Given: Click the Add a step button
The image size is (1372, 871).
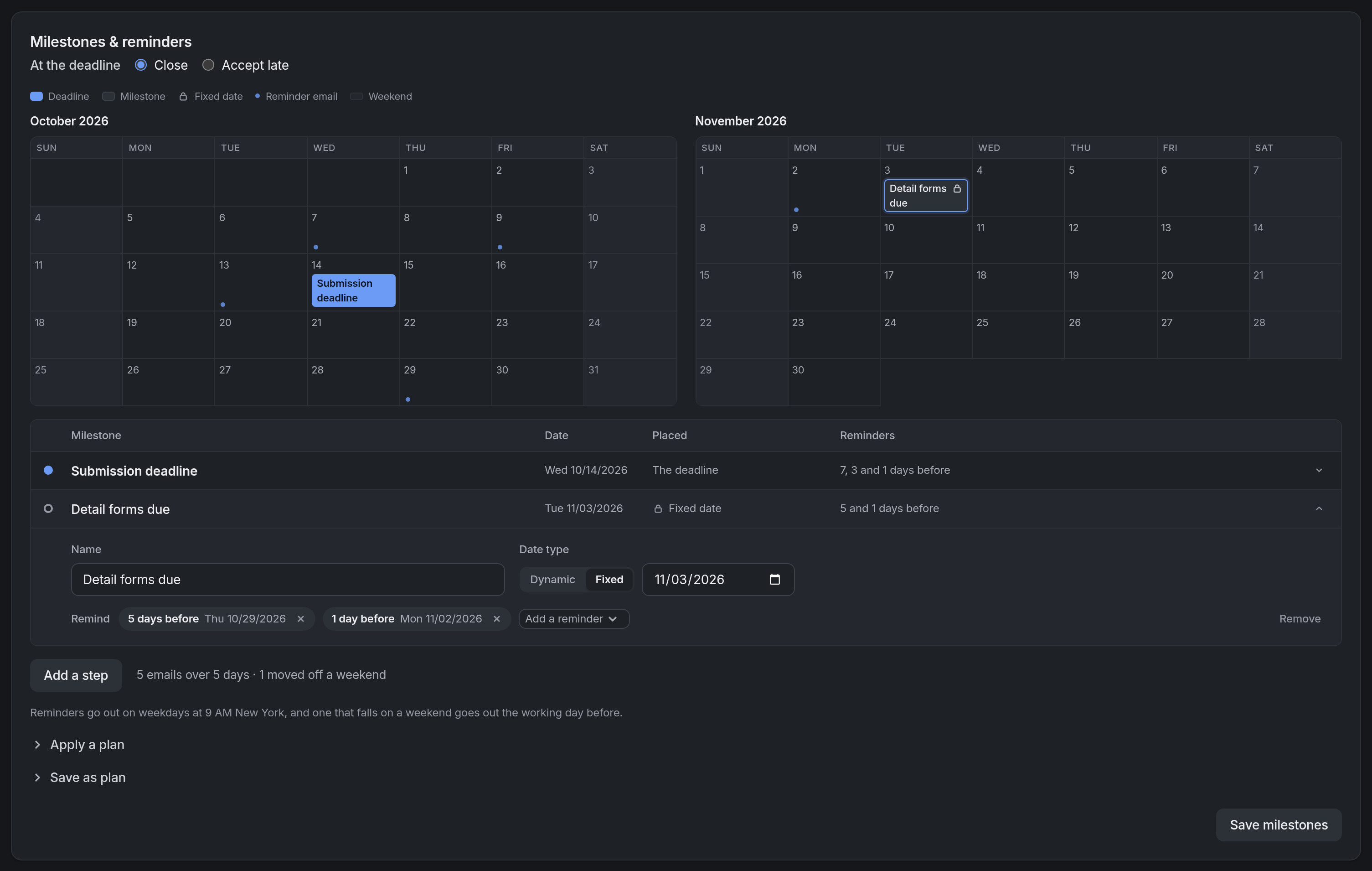Looking at the screenshot, I should [x=76, y=675].
